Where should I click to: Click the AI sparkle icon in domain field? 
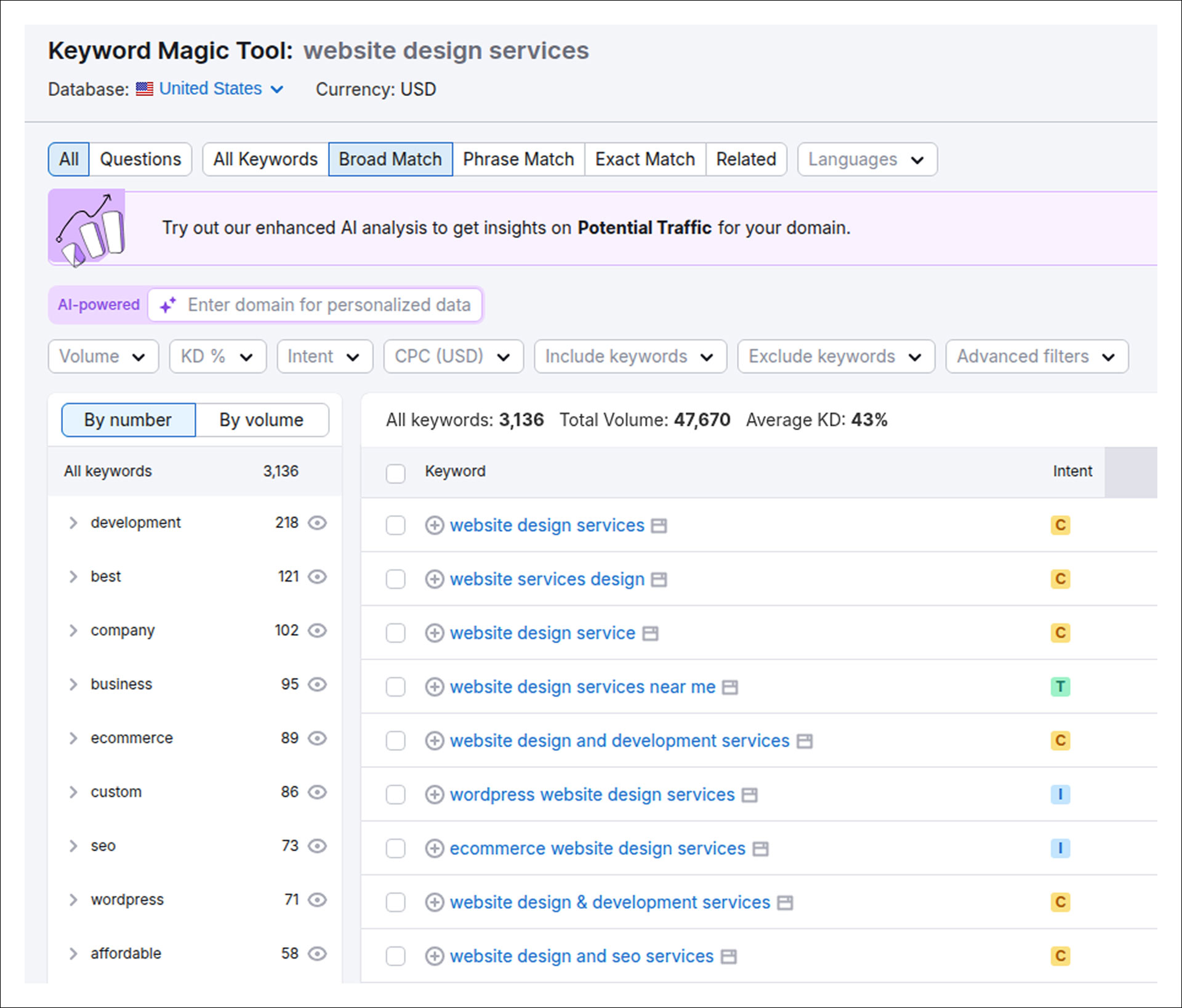pos(167,305)
